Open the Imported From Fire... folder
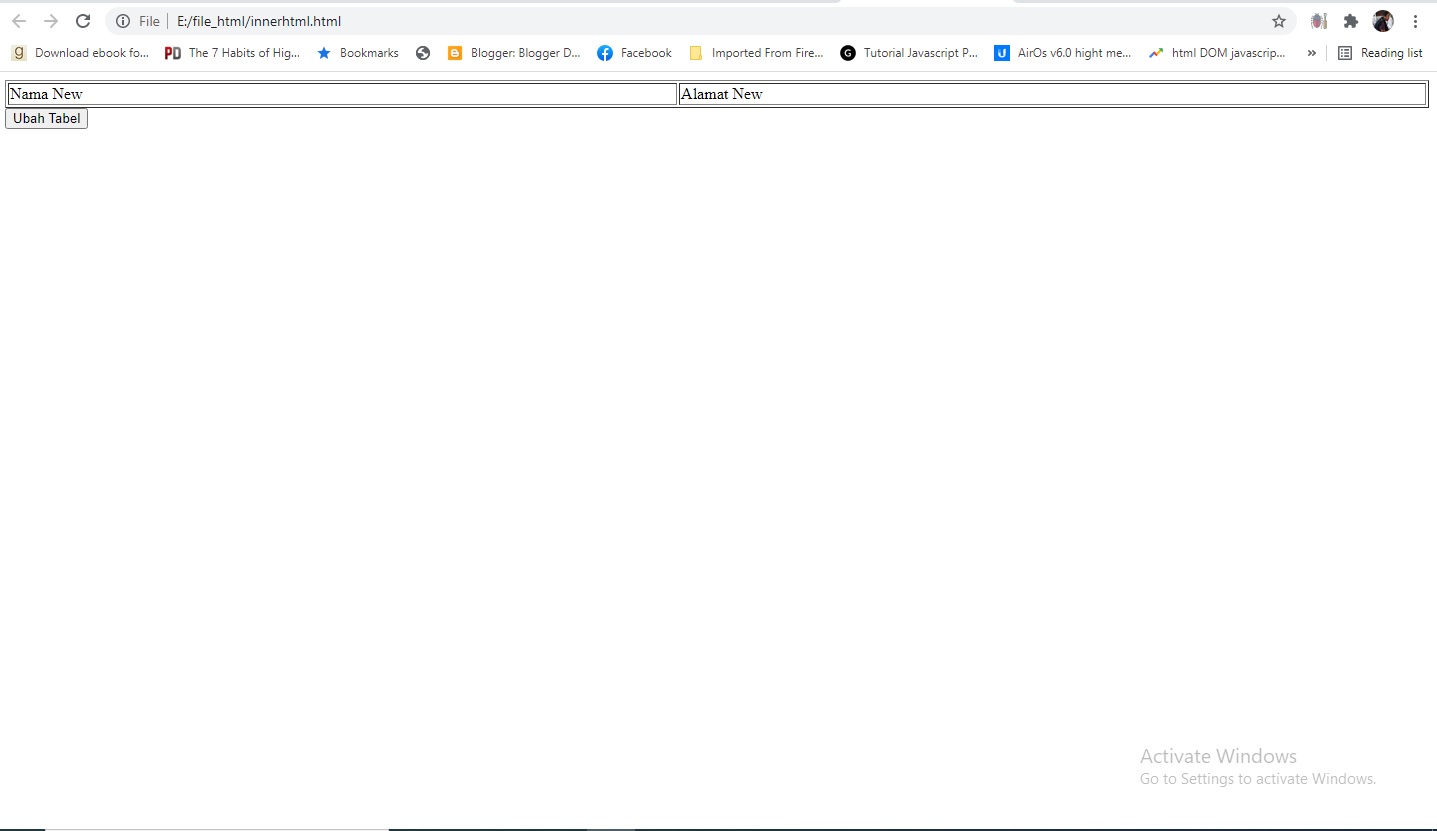 pos(756,52)
